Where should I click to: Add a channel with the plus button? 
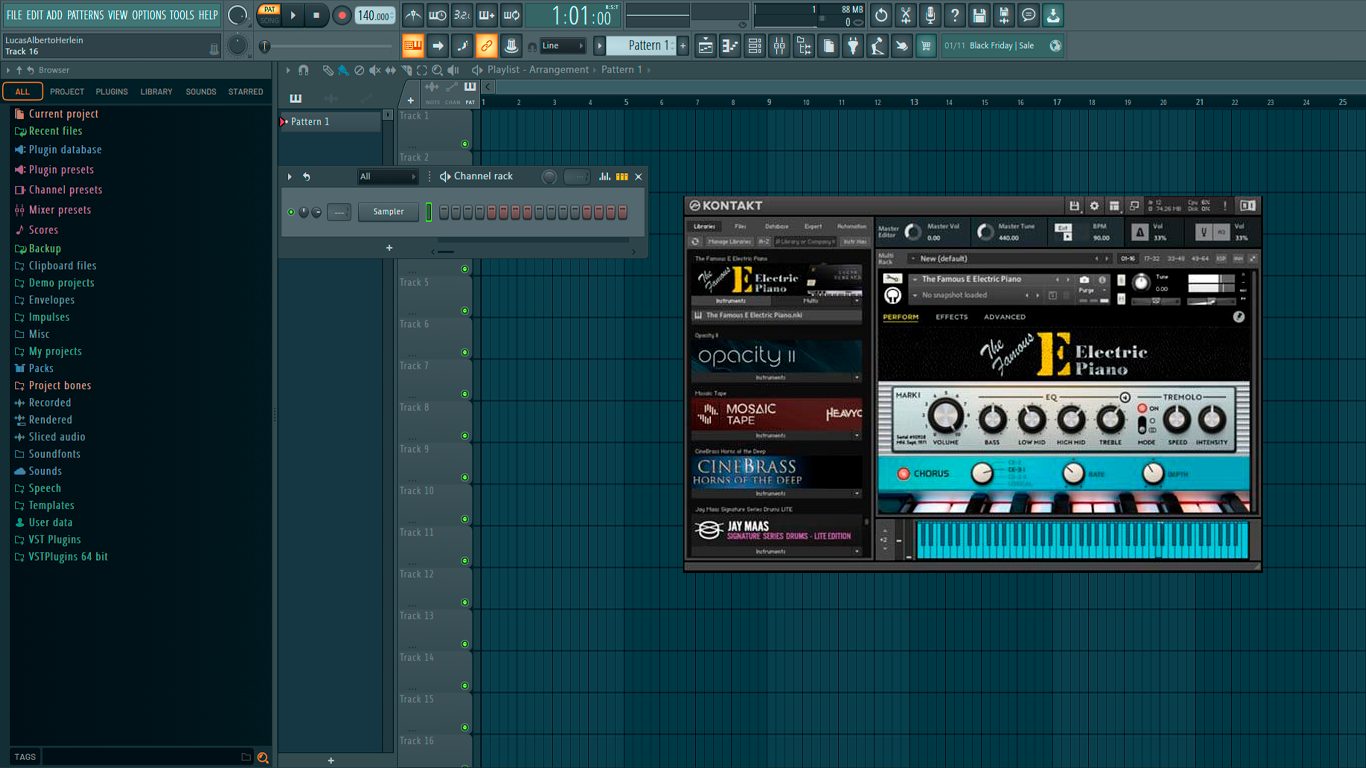click(x=389, y=248)
